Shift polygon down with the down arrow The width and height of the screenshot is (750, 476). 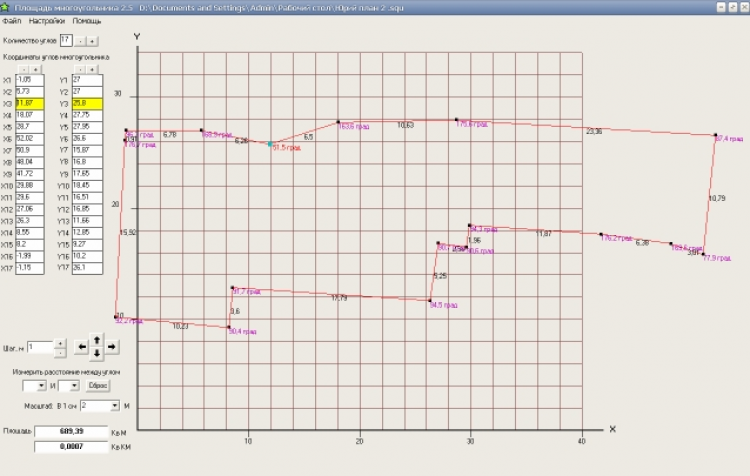(97, 354)
